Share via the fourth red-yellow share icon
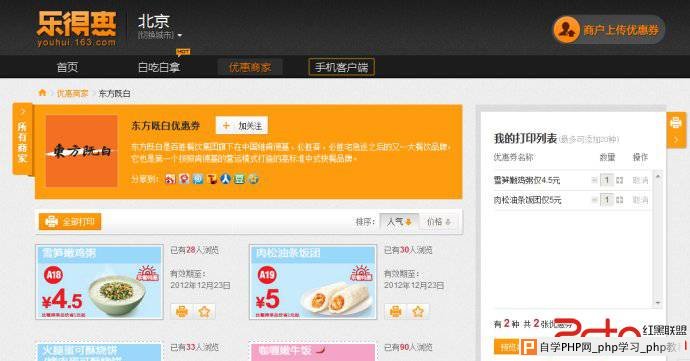 [212, 179]
